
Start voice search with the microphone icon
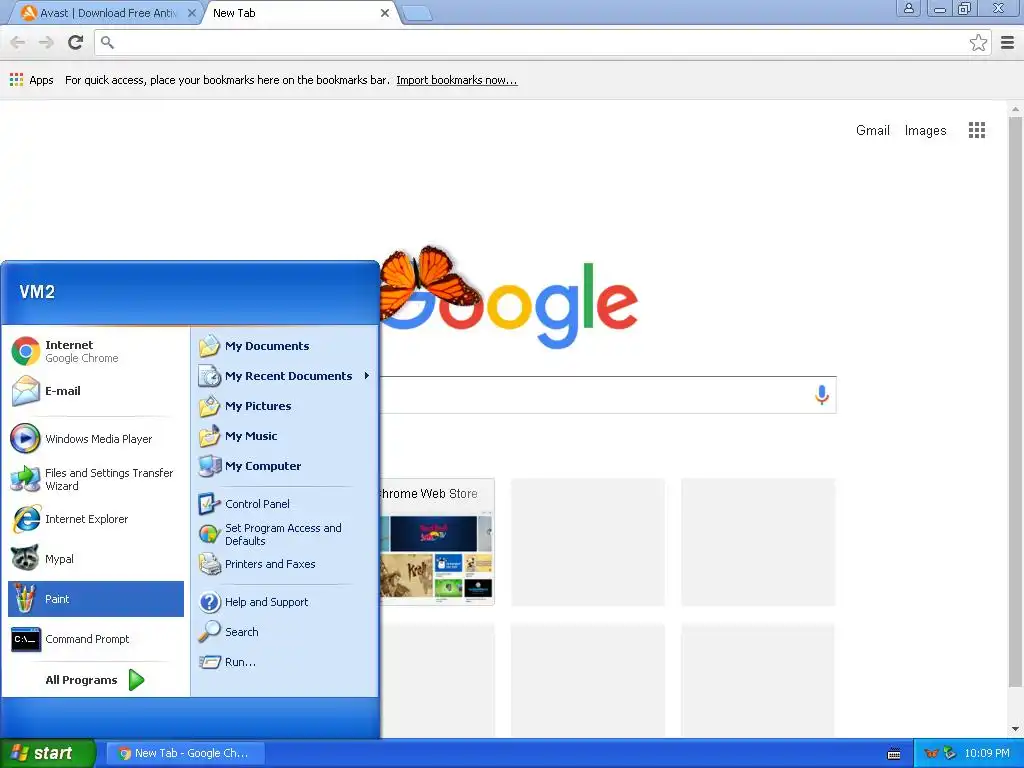click(x=822, y=394)
